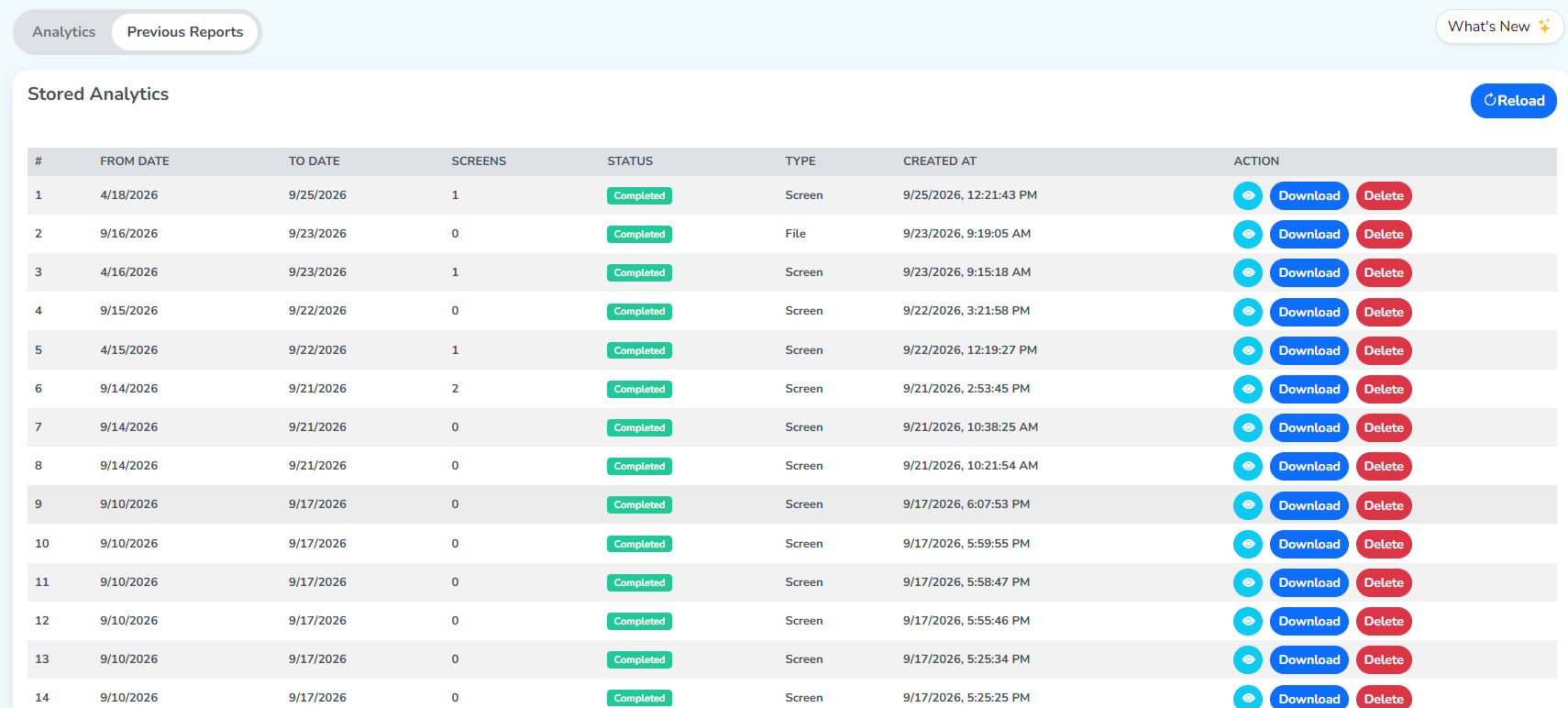Delete report created 9/21/2026, 10:38:25 AM

coord(1384,427)
